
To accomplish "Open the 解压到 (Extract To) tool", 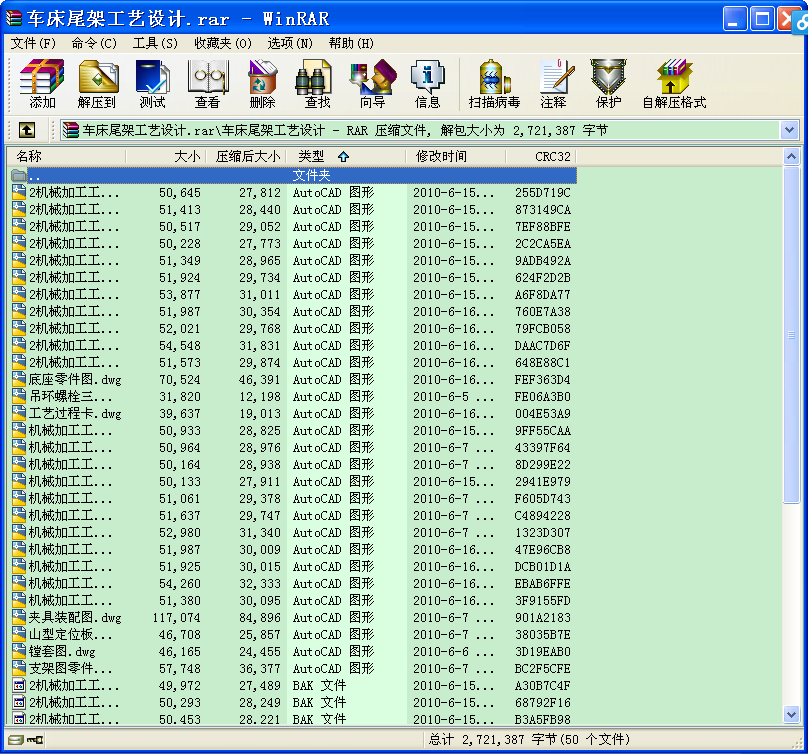I will 97,83.
